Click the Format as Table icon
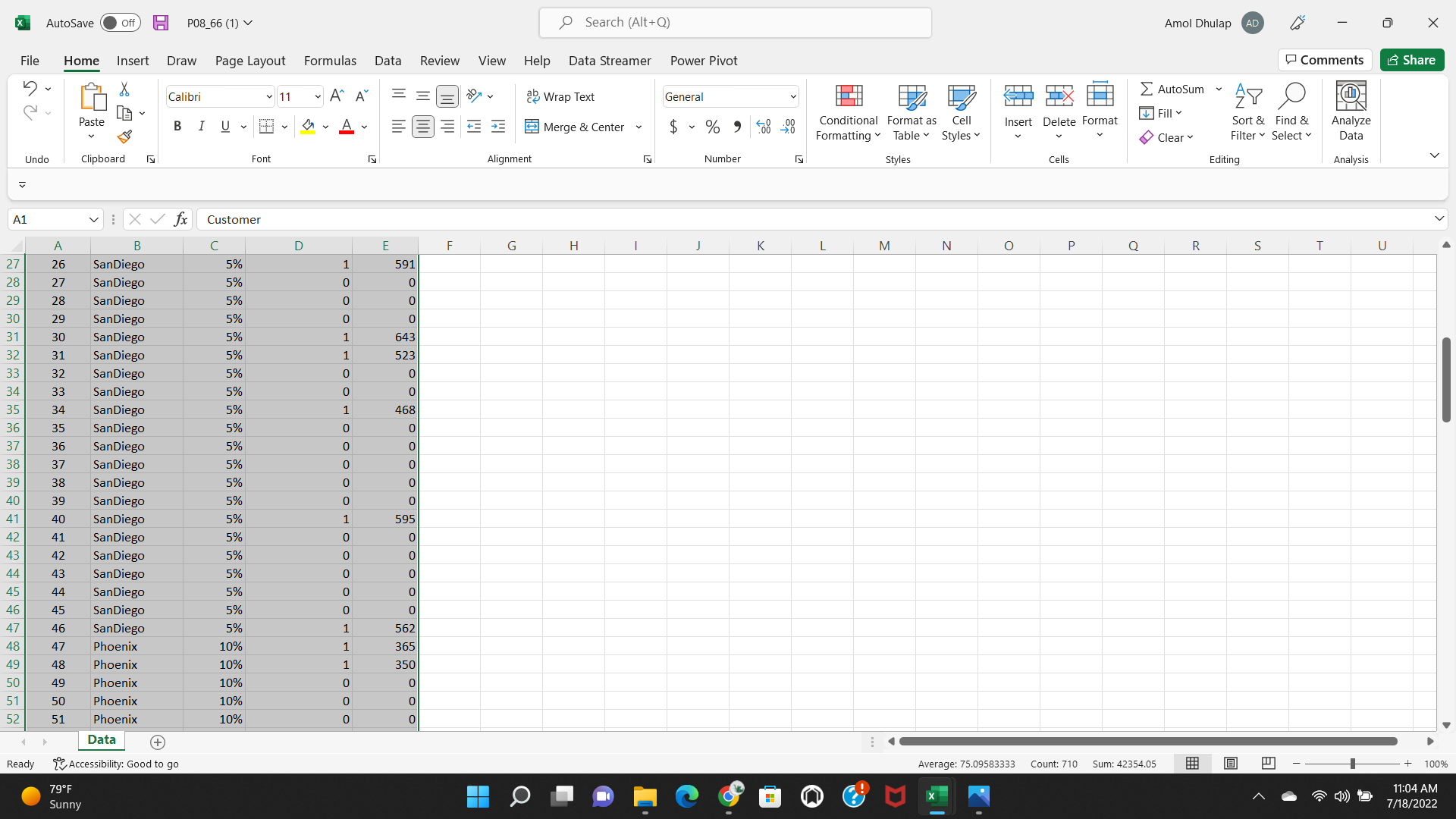 pyautogui.click(x=912, y=97)
